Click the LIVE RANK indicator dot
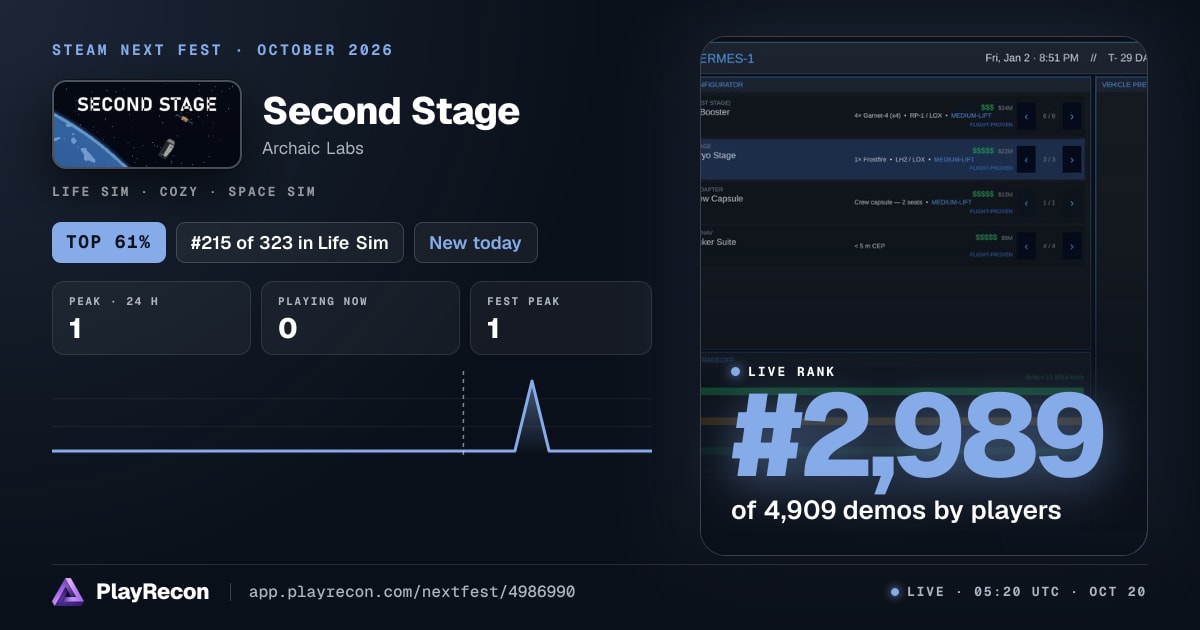This screenshot has height=630, width=1200. click(736, 371)
